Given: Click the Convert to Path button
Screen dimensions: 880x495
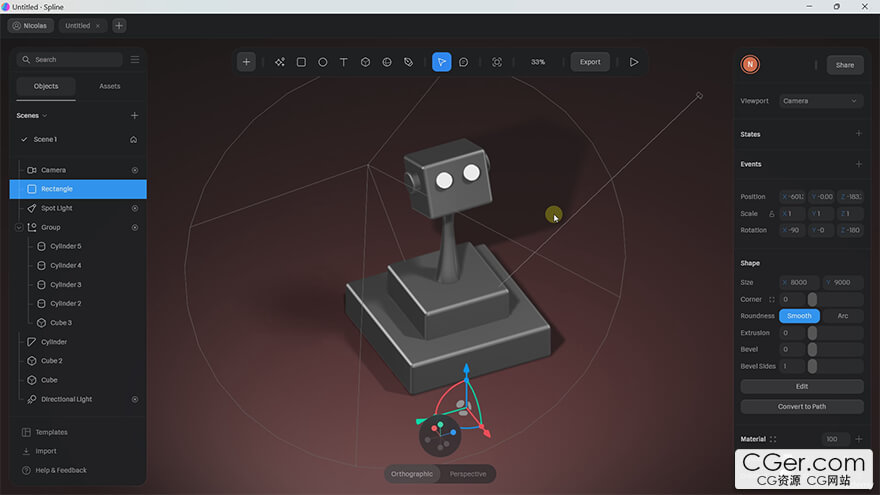Looking at the screenshot, I should [801, 406].
